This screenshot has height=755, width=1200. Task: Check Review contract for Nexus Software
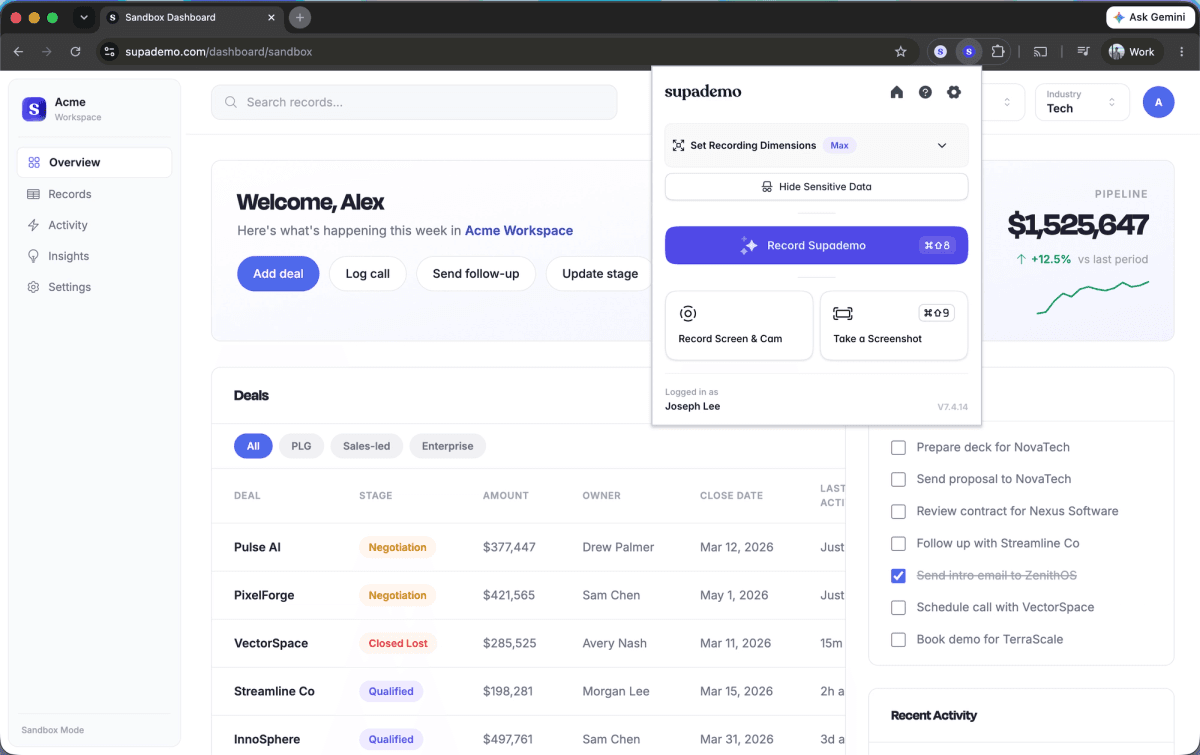point(898,511)
